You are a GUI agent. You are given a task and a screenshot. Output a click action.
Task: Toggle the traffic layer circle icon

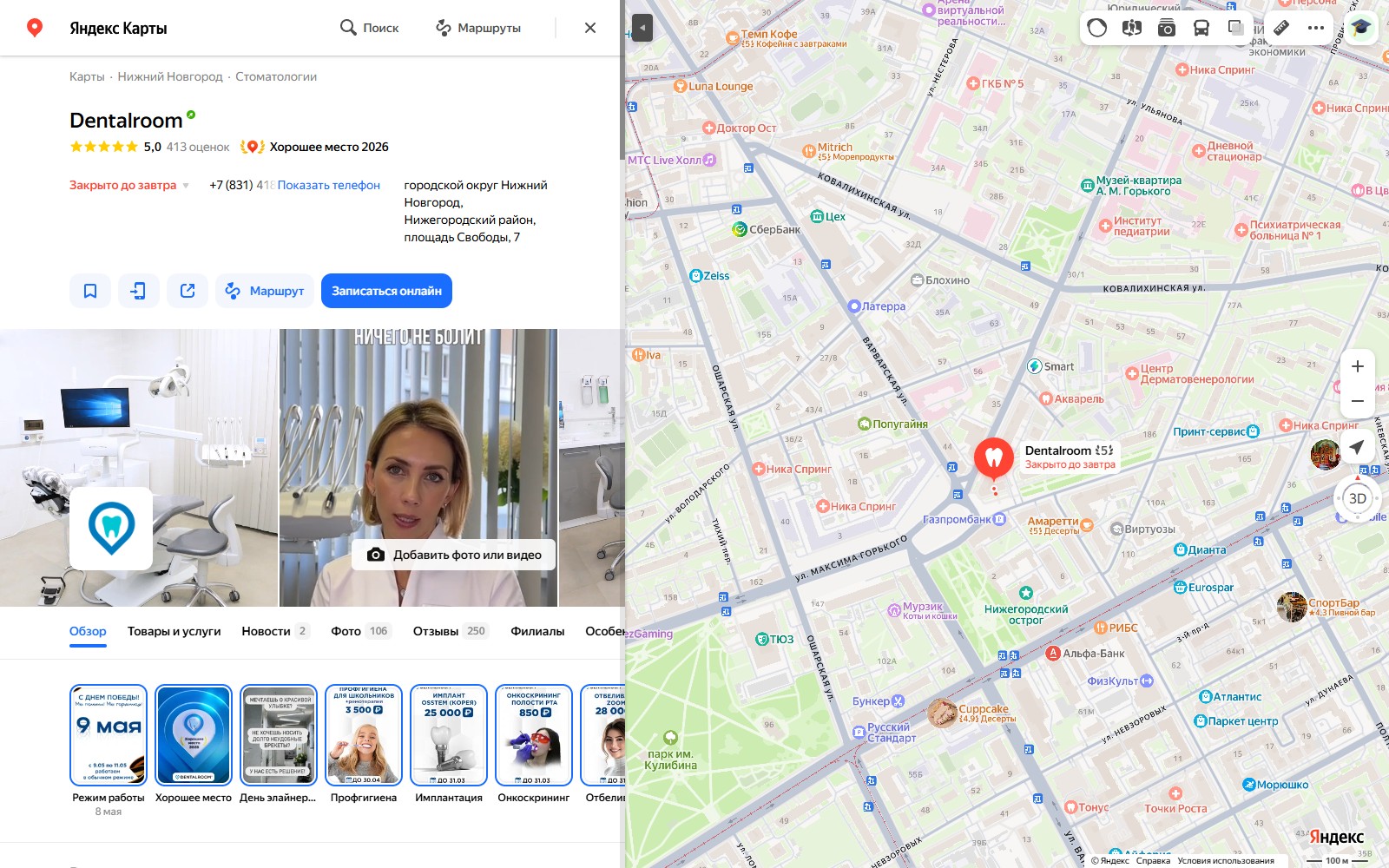[x=1097, y=28]
